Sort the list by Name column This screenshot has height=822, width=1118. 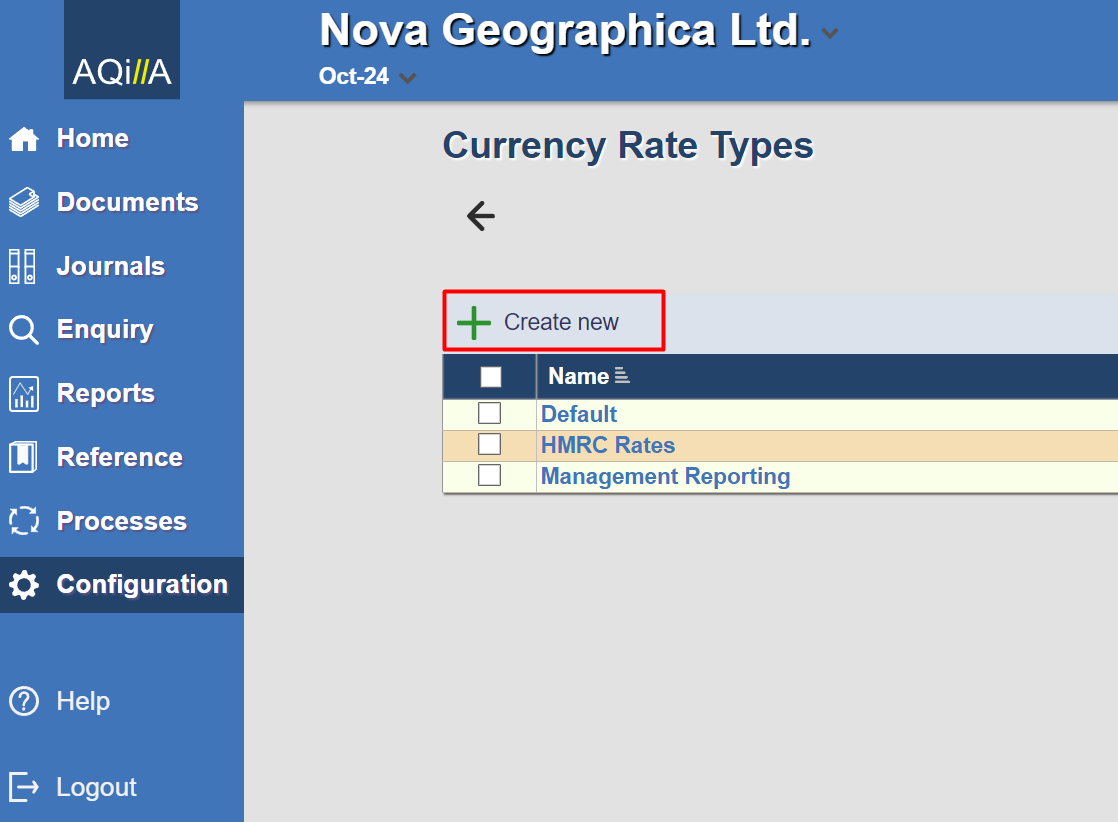pyautogui.click(x=579, y=377)
